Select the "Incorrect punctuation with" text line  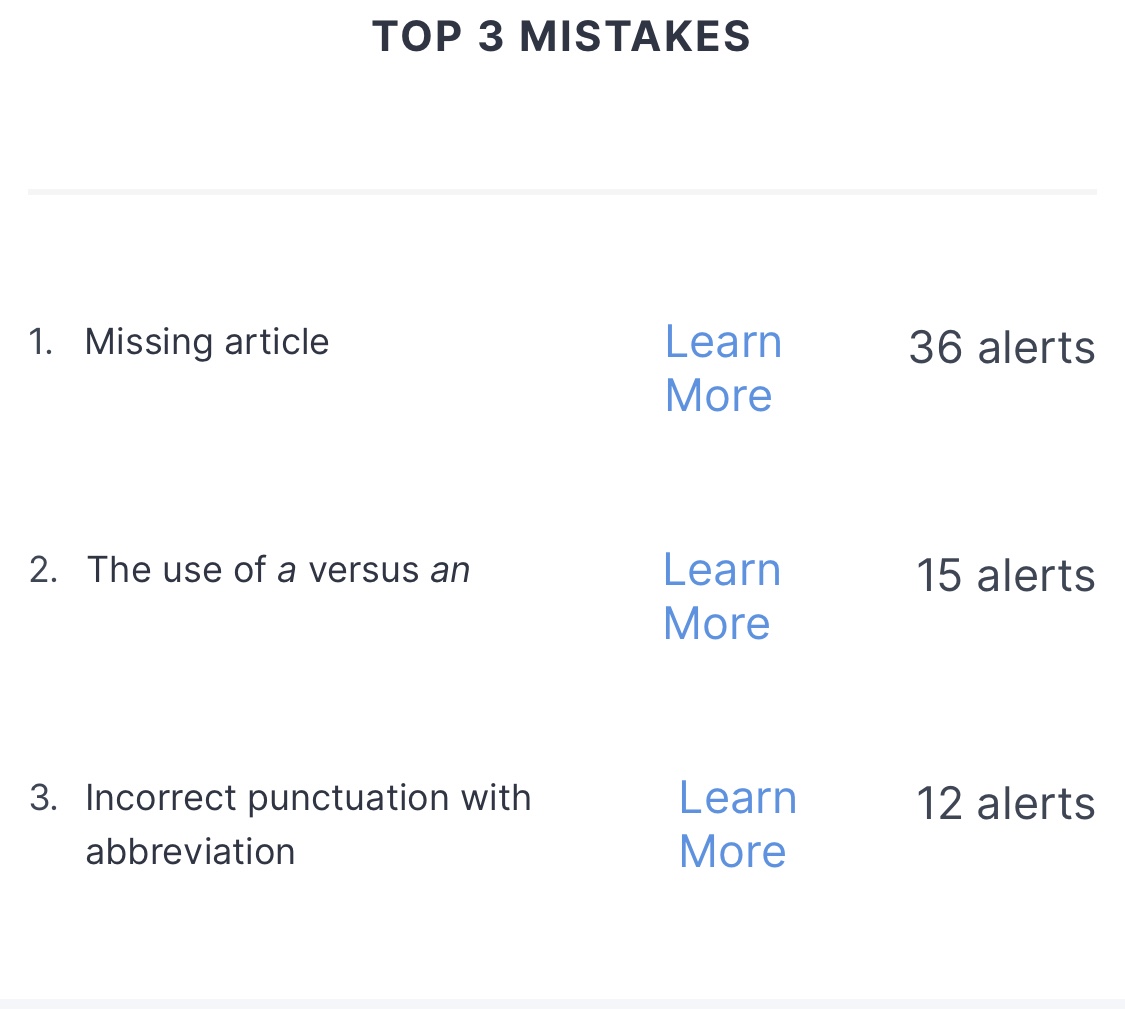(308, 798)
